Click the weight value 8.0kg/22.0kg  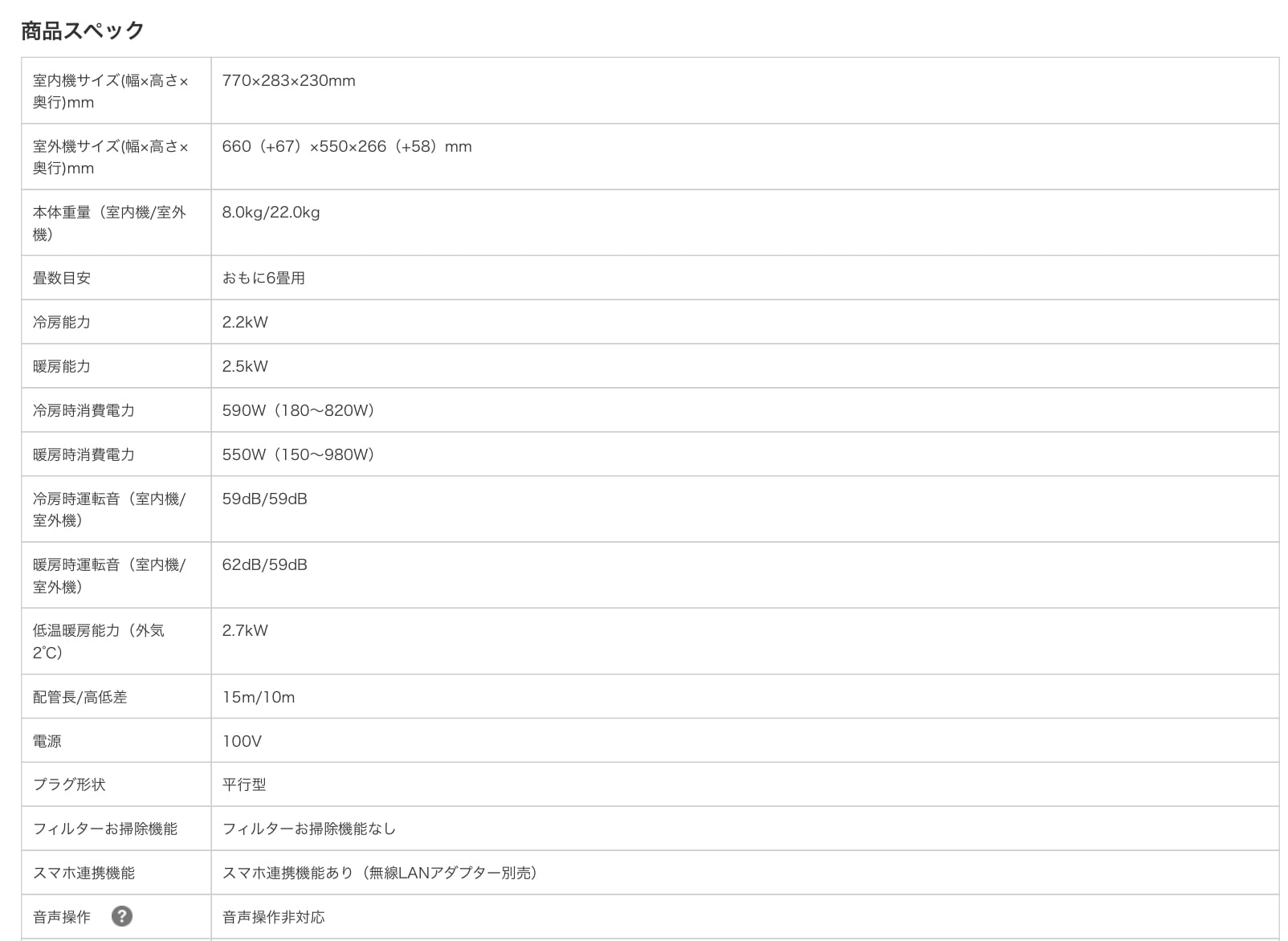[x=271, y=212]
